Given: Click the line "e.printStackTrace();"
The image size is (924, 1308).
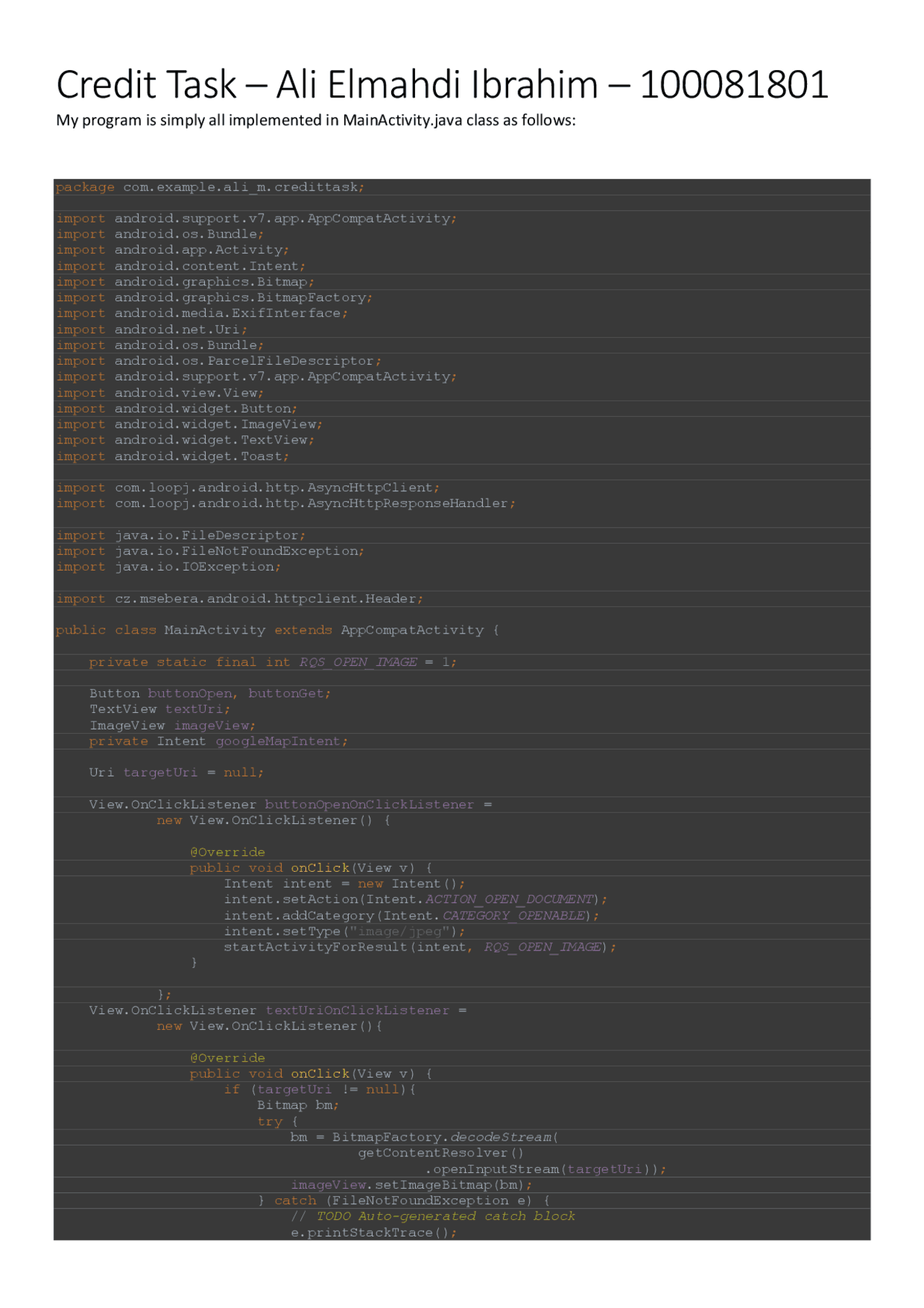Looking at the screenshot, I should [374, 1233].
